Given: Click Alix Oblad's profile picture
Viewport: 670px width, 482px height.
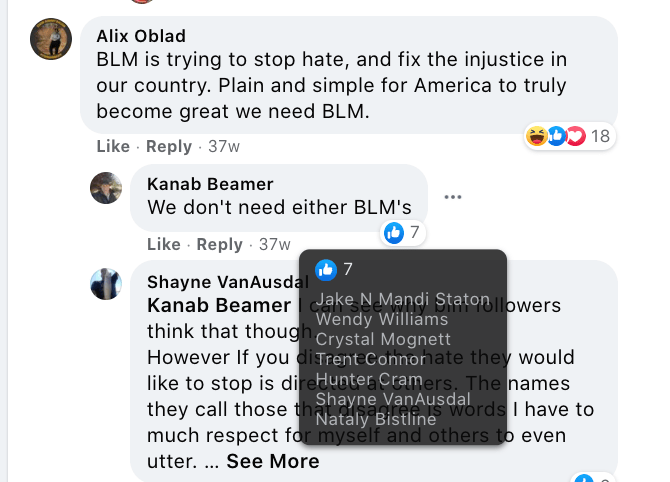Looking at the screenshot, I should click(50, 39).
